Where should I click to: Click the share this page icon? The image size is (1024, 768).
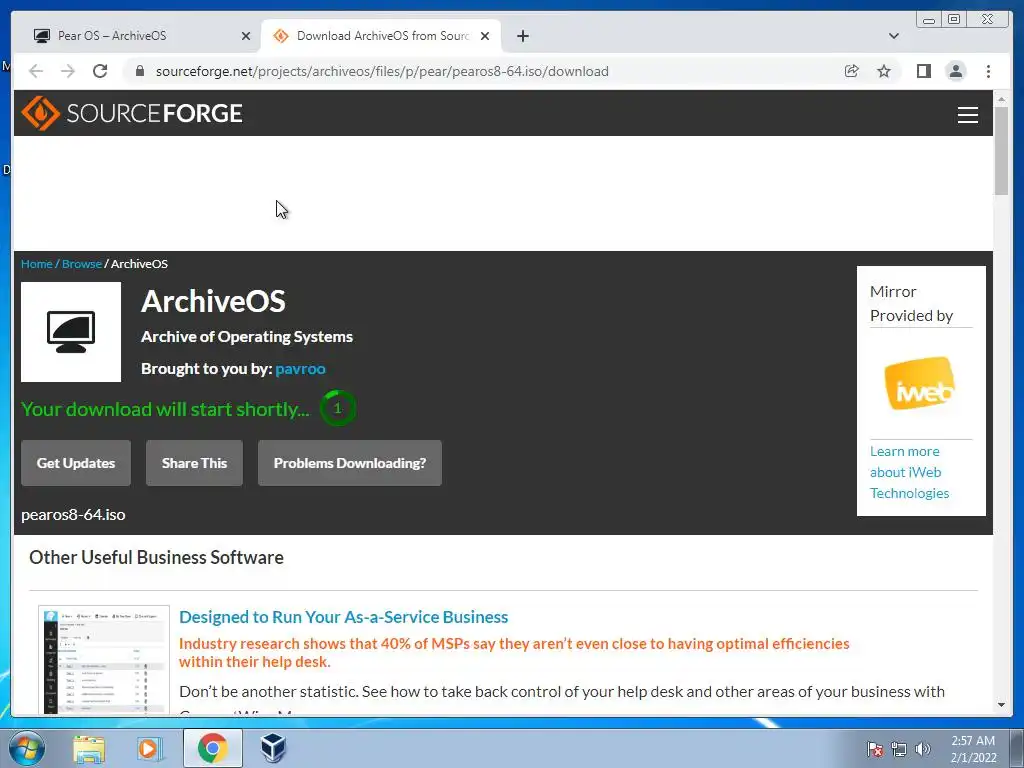851,71
